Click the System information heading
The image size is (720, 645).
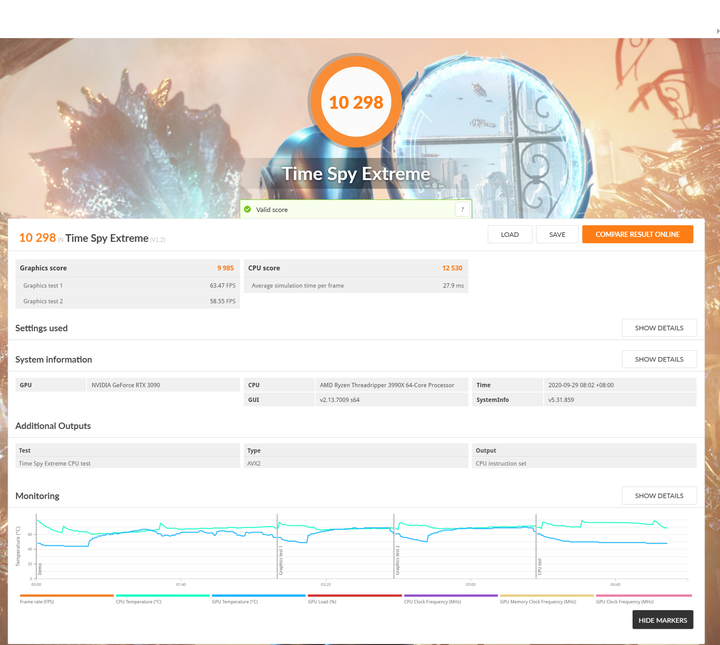pyautogui.click(x=53, y=359)
